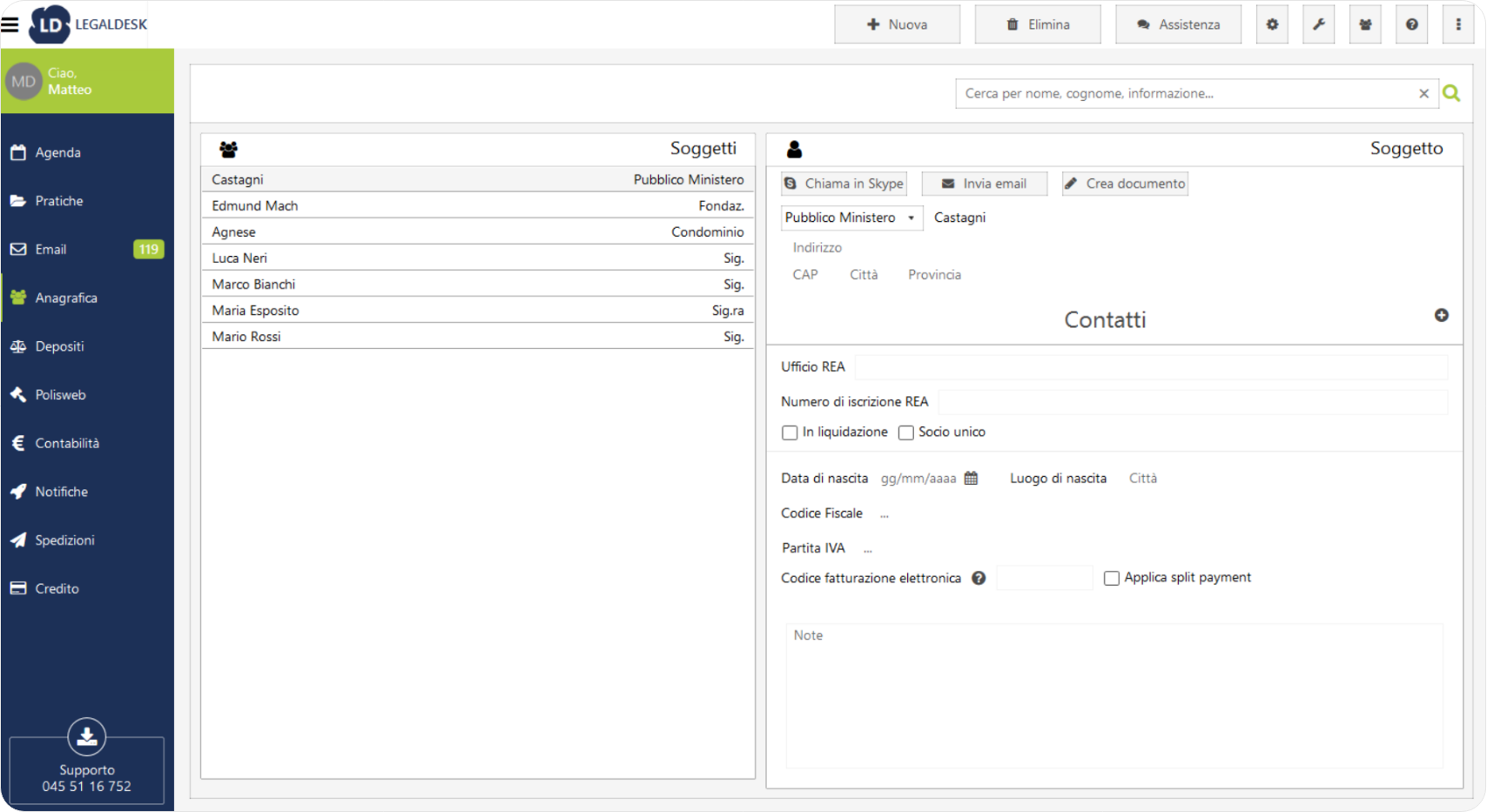Open the calendar picker for Data di nascita
Viewport: 1487px width, 812px height.
coord(971,478)
